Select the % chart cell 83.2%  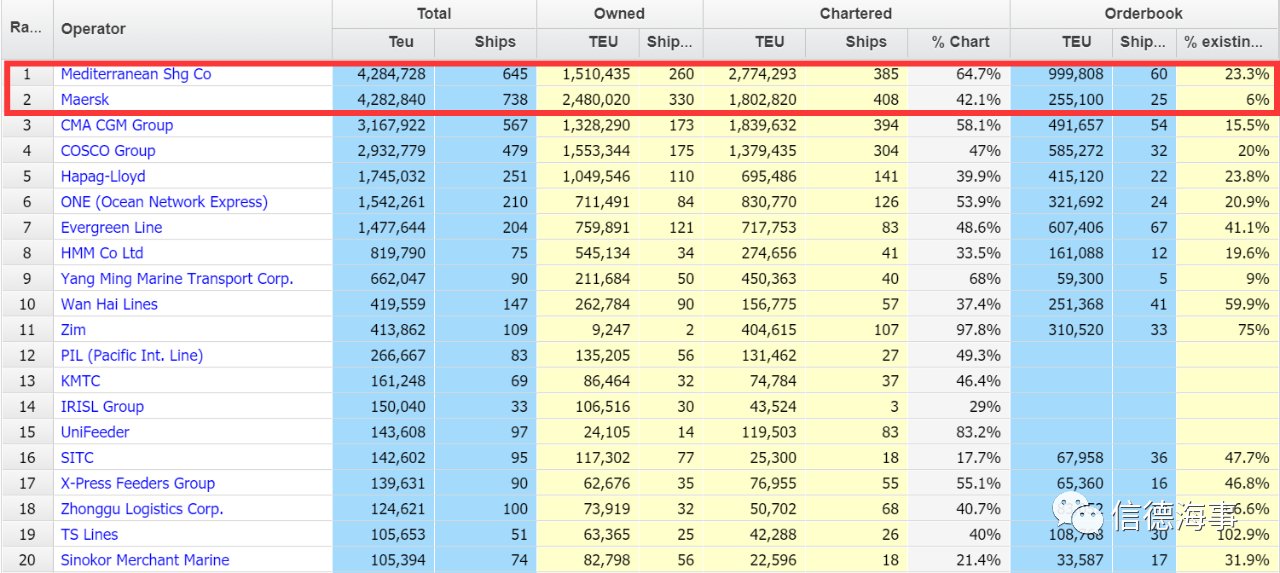click(x=958, y=432)
